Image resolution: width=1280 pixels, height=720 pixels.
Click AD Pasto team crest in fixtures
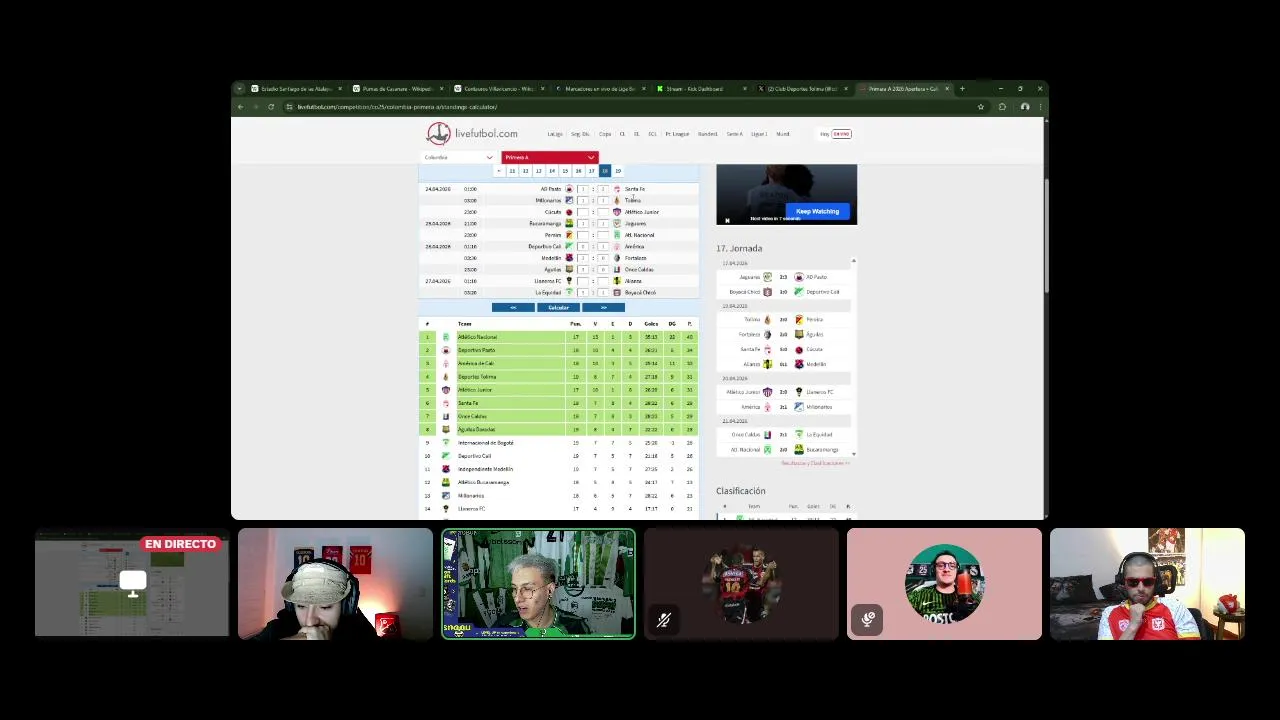click(x=569, y=189)
